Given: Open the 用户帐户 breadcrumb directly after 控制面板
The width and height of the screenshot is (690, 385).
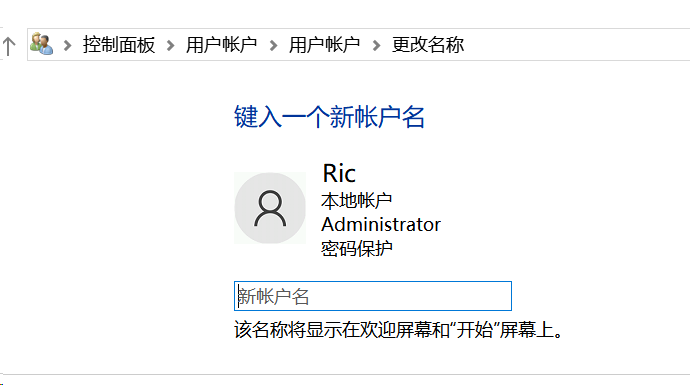Looking at the screenshot, I should (221, 45).
